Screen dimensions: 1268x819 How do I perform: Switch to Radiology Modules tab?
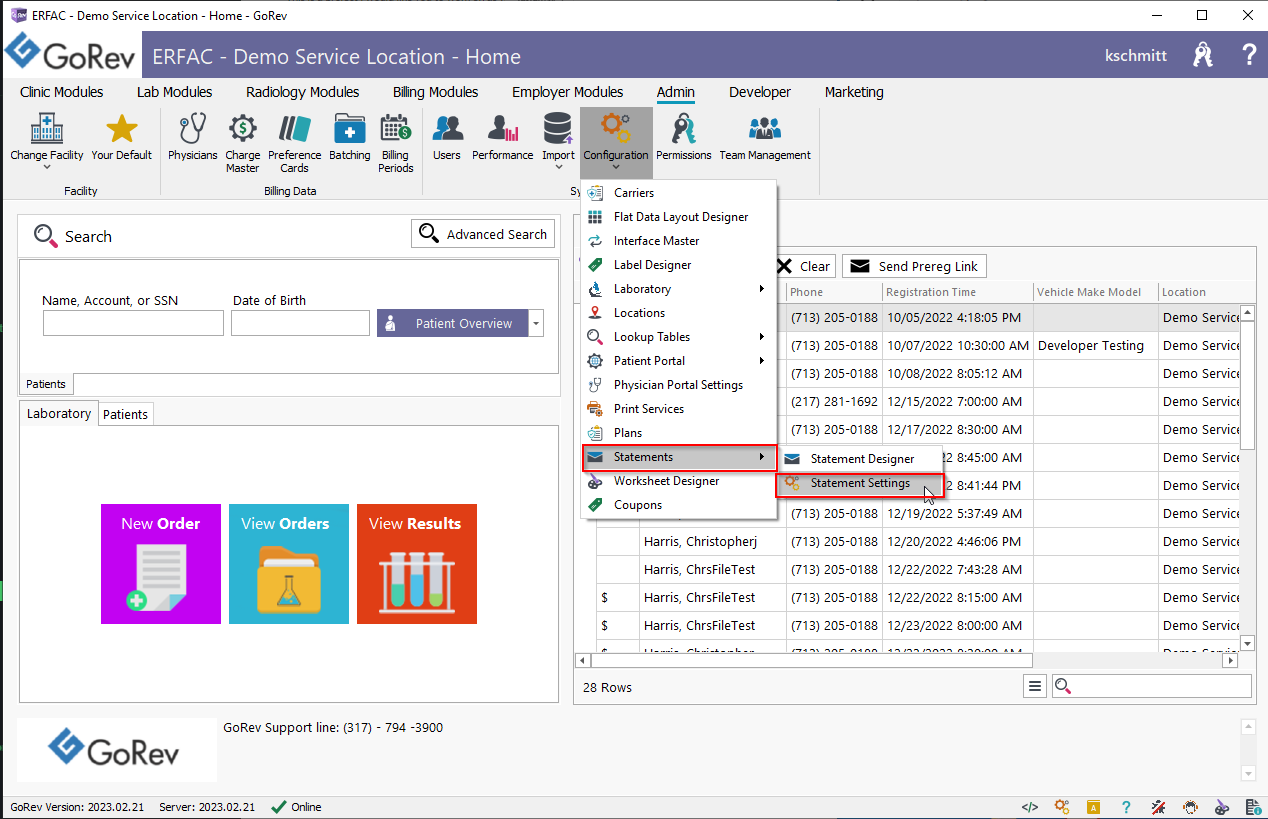tap(303, 92)
